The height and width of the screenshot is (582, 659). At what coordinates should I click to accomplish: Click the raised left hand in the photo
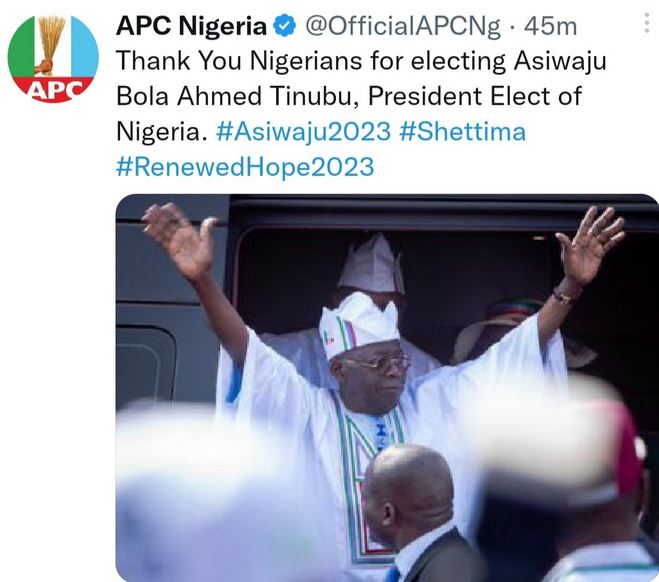coord(178,240)
